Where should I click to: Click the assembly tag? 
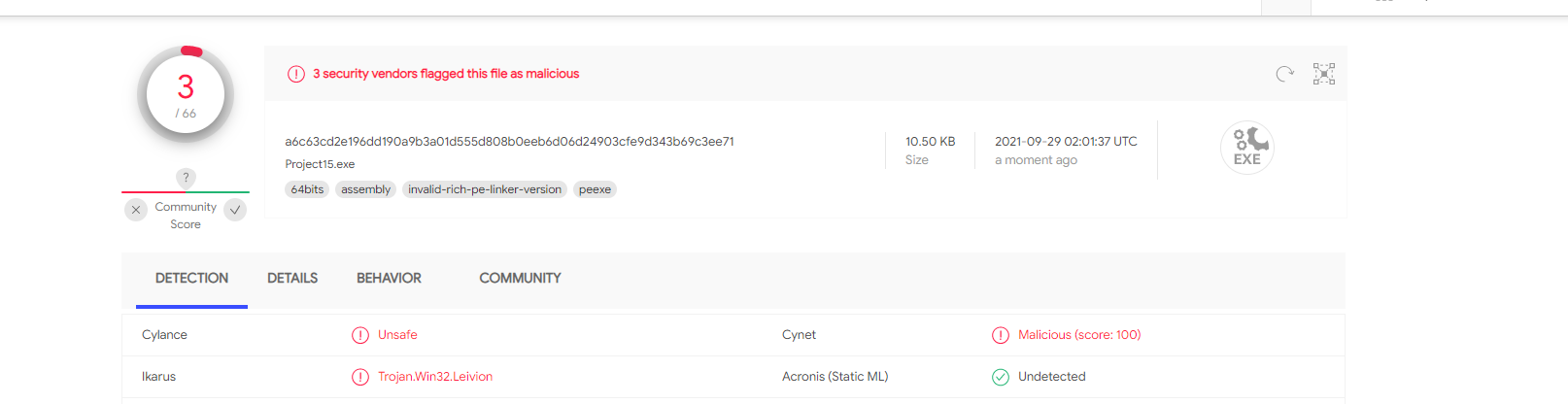coord(365,189)
